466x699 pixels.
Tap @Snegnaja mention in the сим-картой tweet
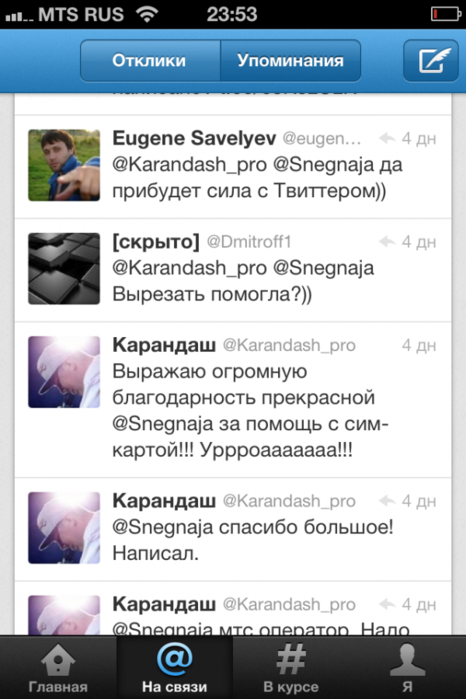[x=163, y=424]
